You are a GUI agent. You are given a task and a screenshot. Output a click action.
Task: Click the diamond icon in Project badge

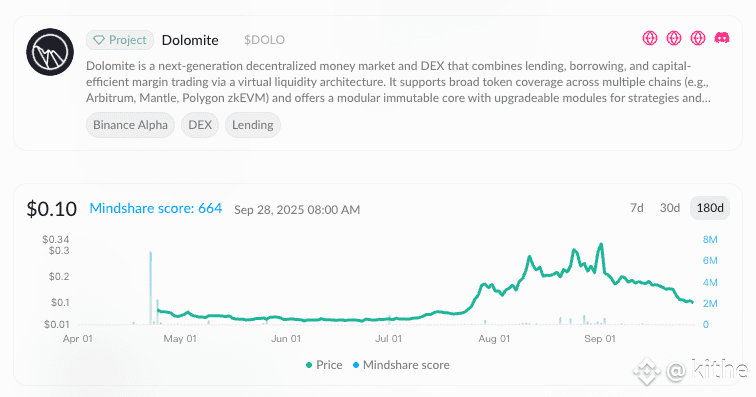point(99,40)
